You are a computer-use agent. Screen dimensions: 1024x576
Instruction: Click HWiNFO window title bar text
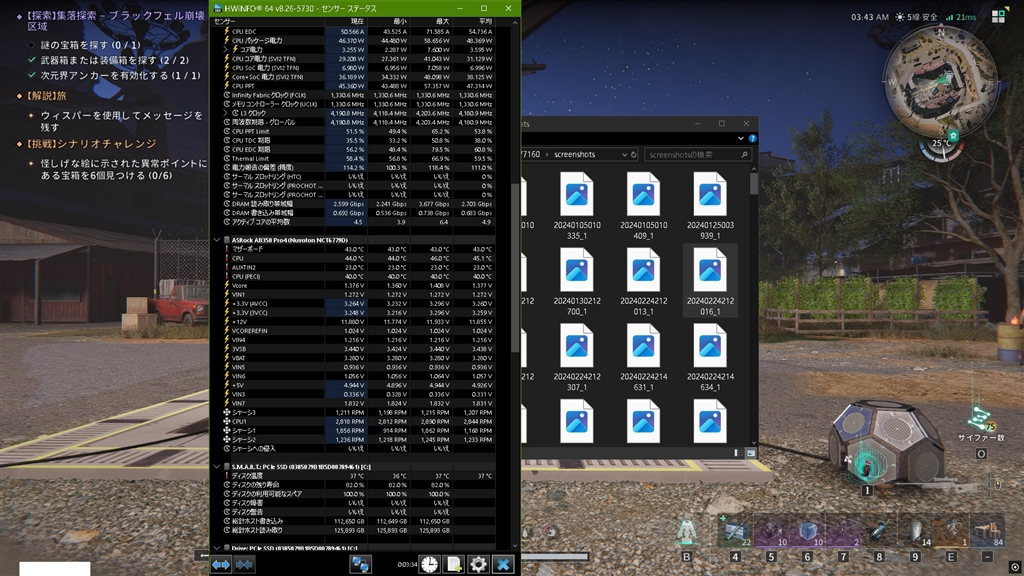click(x=300, y=8)
